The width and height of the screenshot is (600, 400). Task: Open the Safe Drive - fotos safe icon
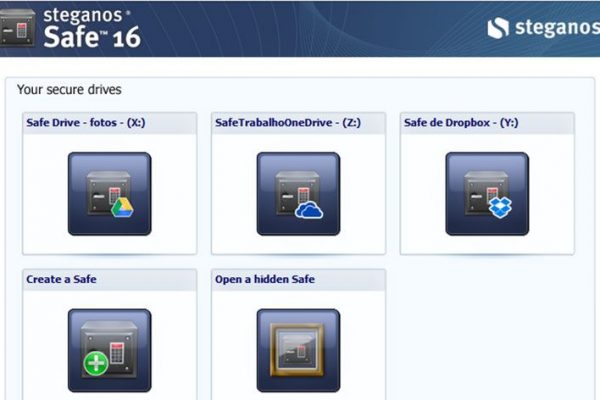(x=109, y=193)
